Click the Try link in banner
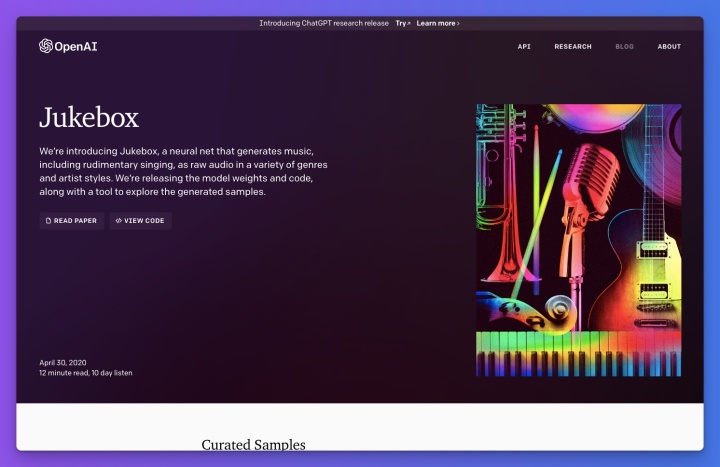The width and height of the screenshot is (720, 467). click(x=403, y=23)
